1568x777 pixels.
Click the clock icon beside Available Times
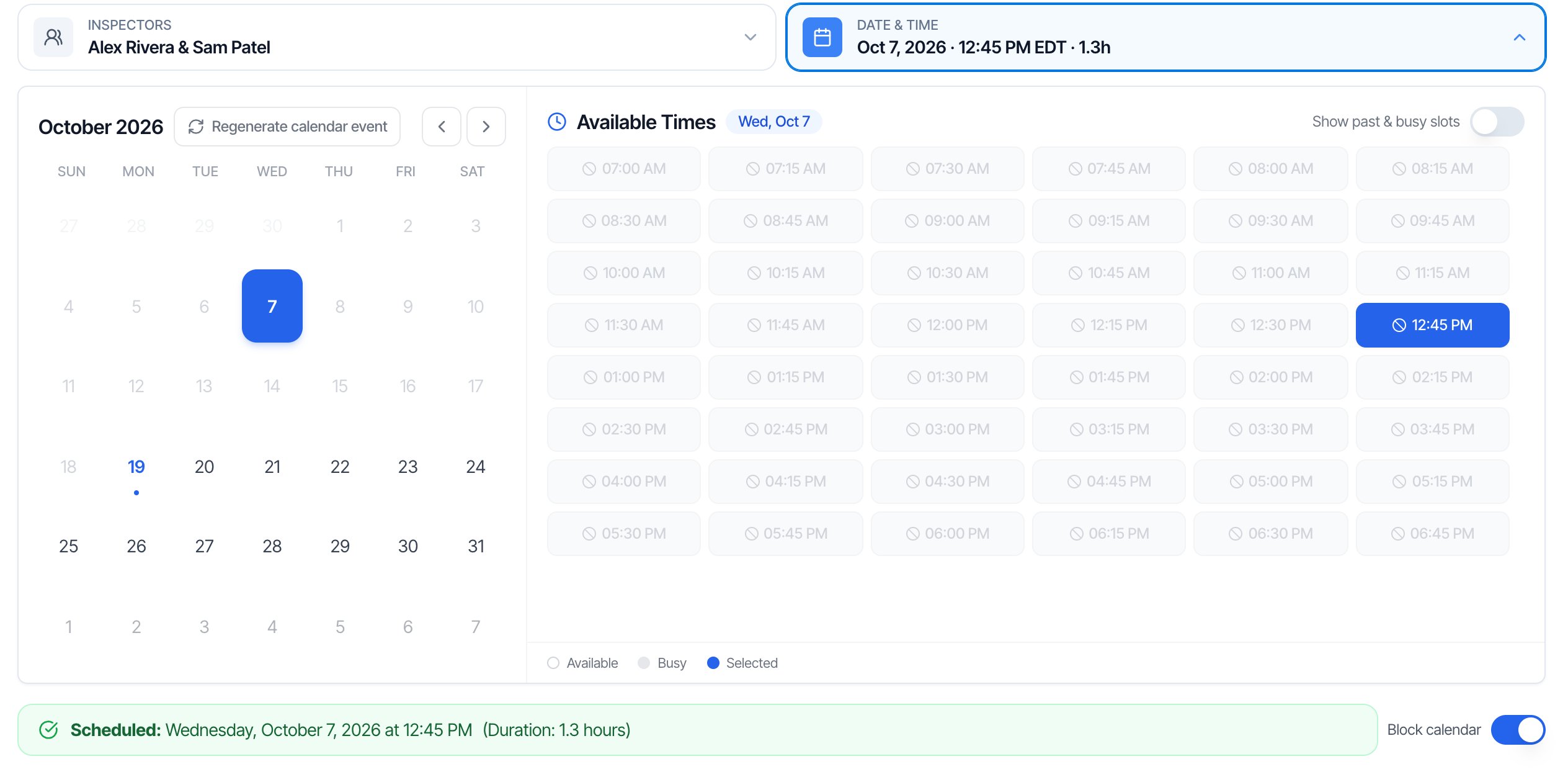[x=557, y=122]
